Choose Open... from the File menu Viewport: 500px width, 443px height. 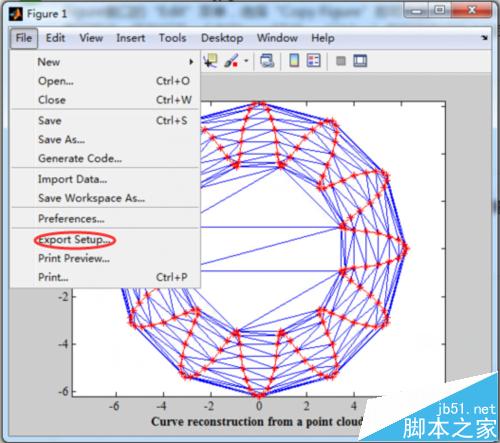(105, 81)
